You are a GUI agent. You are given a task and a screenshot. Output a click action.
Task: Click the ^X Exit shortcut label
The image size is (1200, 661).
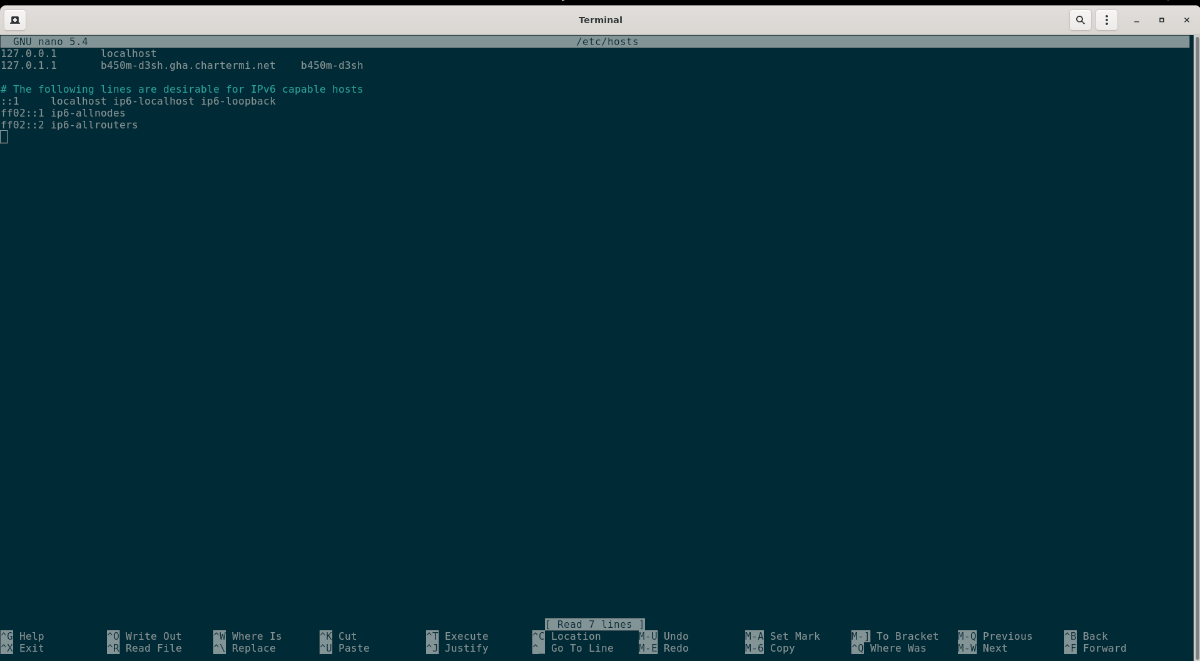[24, 648]
